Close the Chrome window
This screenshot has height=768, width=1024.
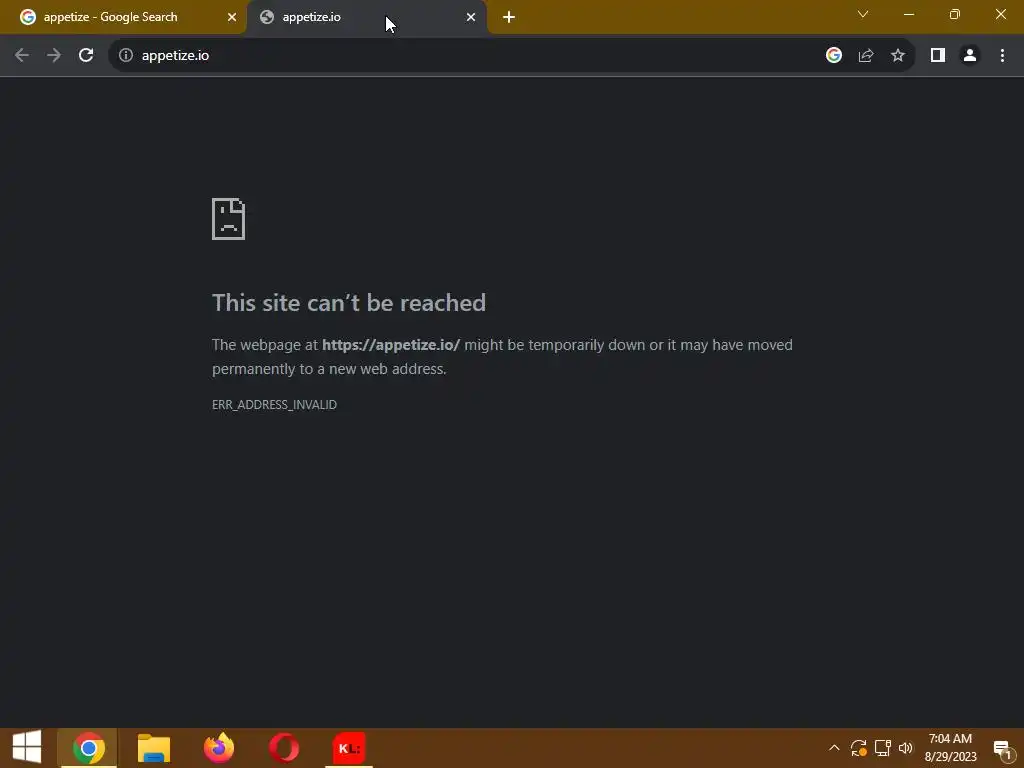pyautogui.click(x=1000, y=14)
